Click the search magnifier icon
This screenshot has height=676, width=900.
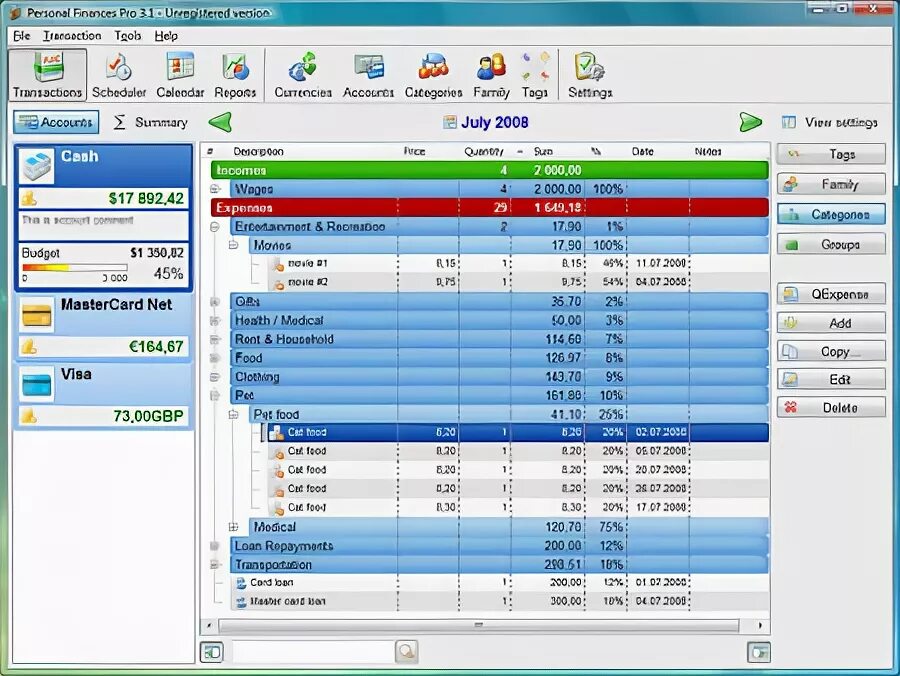coord(406,652)
